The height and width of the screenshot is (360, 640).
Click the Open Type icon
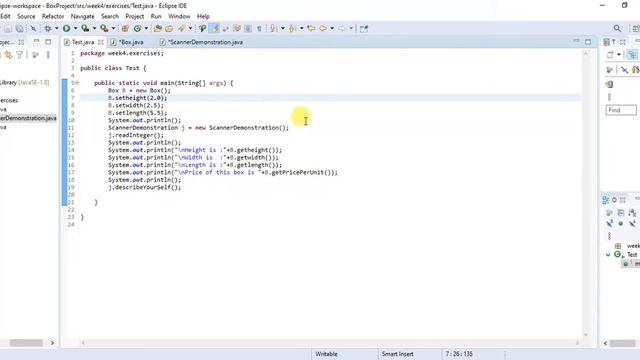[158, 28]
